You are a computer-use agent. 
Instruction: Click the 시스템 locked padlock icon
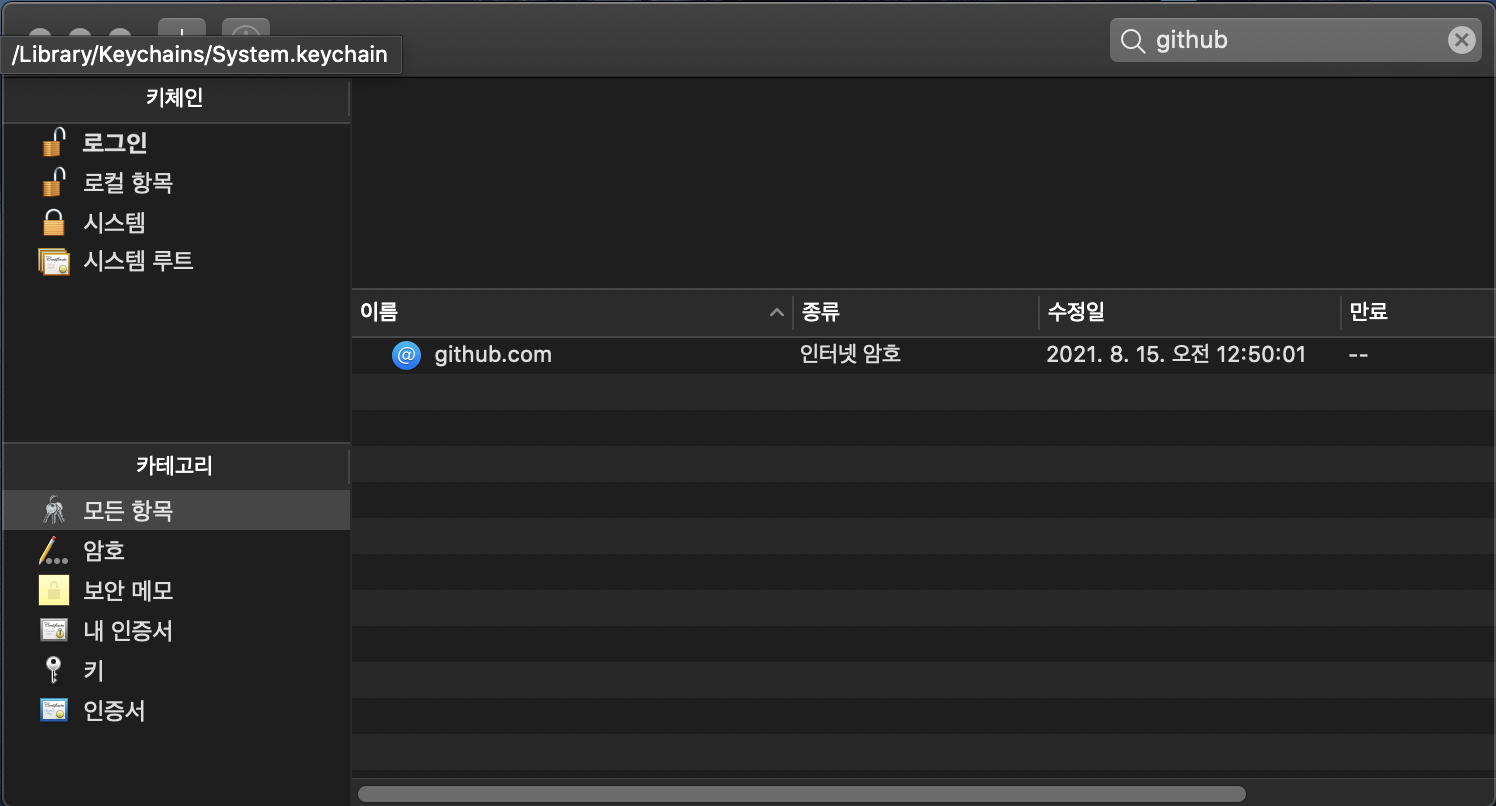[x=54, y=222]
